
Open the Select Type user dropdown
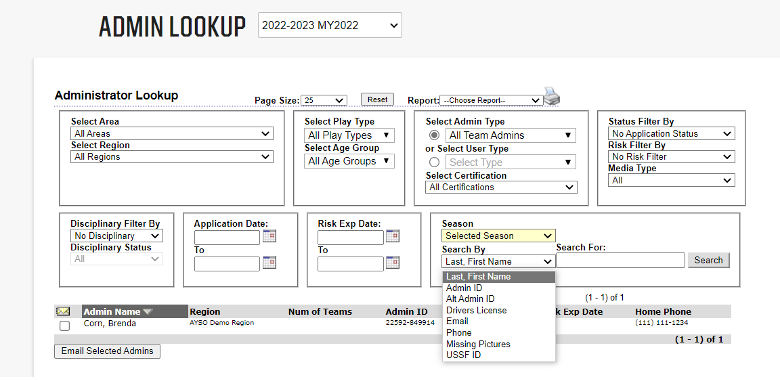[x=510, y=162]
